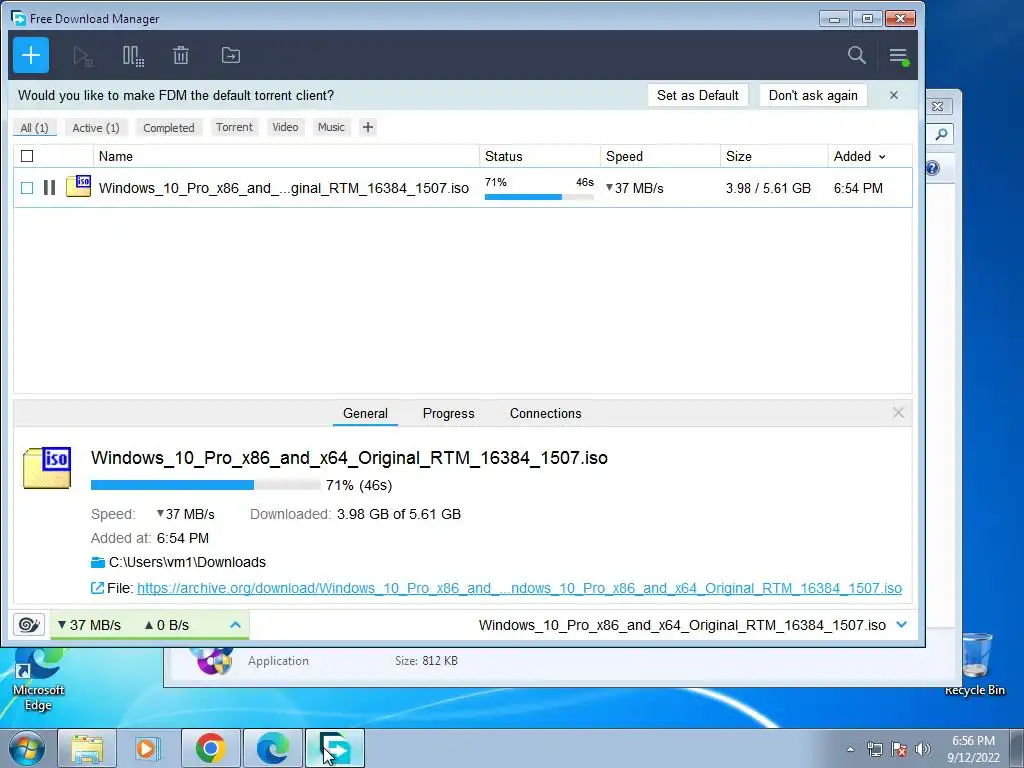Click the 0 B/s upload speed indicator
Screen dimensions: 1024x768
[x=167, y=625]
